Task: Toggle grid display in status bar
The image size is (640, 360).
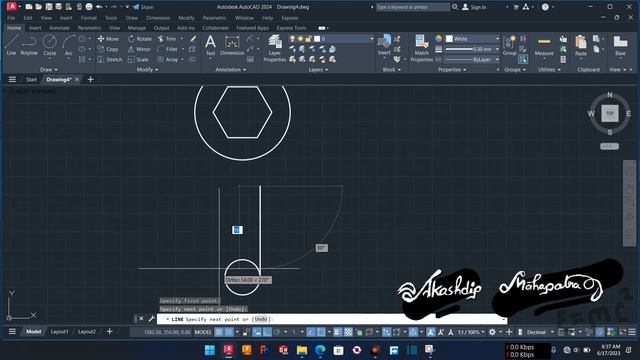Action: (219, 332)
